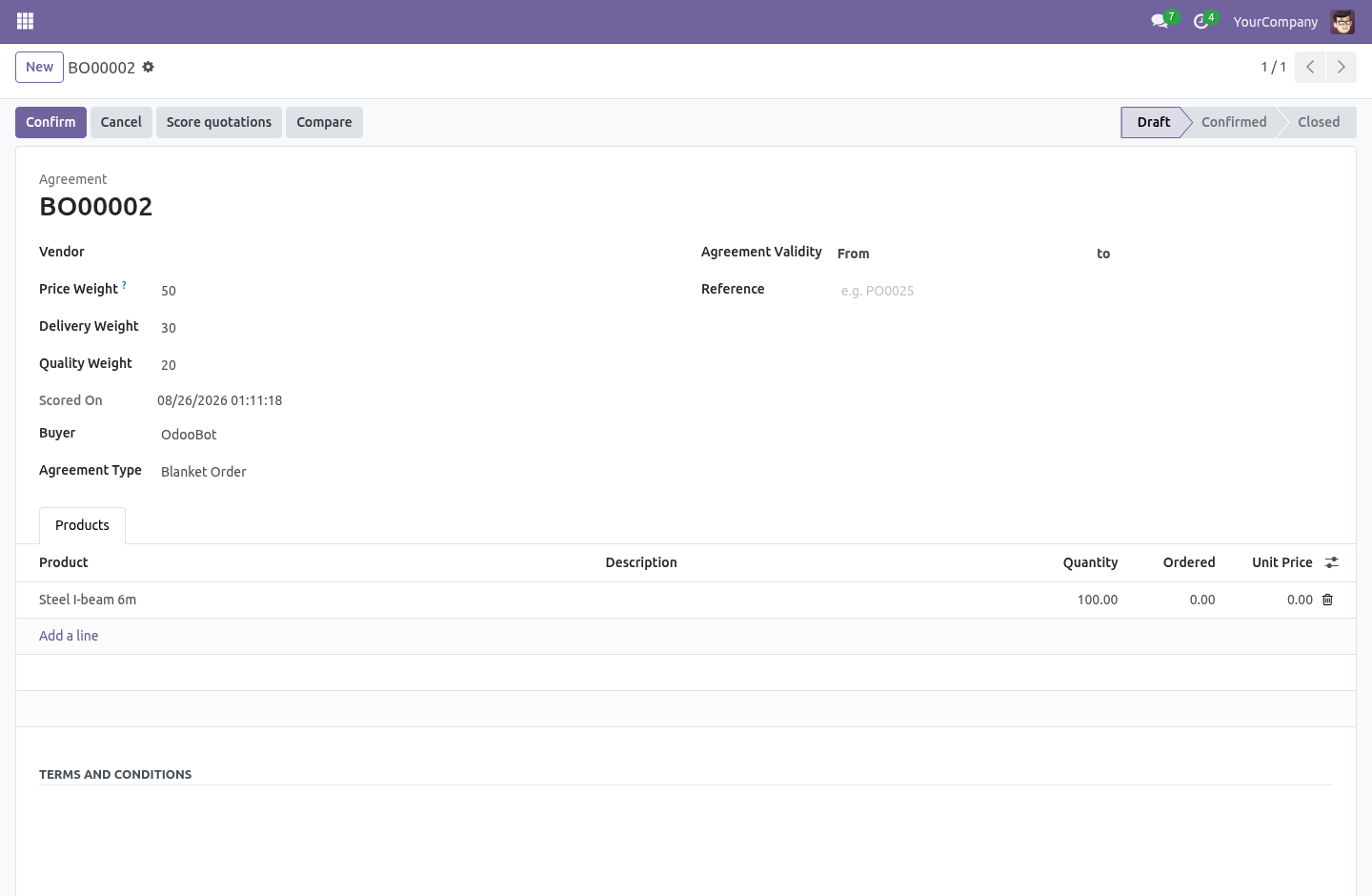Open the activities clock icon

(1200, 21)
